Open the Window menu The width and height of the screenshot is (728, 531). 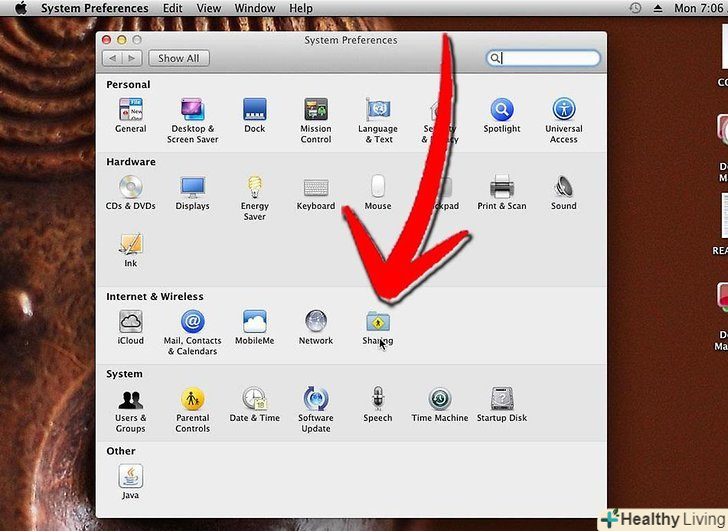pyautogui.click(x=255, y=8)
